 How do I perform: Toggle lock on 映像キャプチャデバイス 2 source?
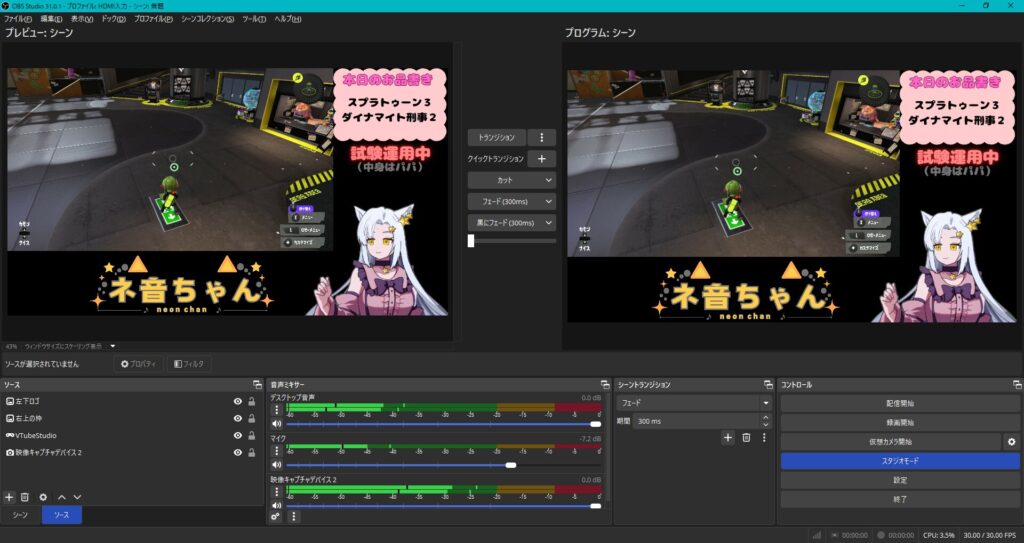click(252, 452)
